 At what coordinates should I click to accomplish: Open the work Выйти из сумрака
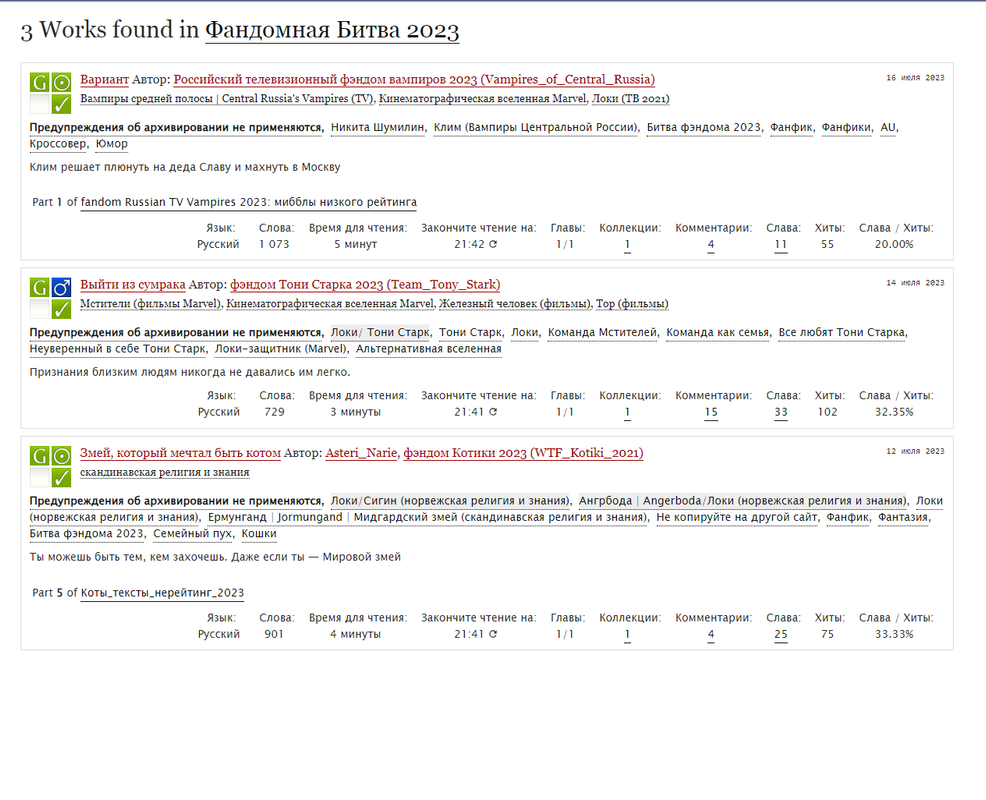click(133, 284)
